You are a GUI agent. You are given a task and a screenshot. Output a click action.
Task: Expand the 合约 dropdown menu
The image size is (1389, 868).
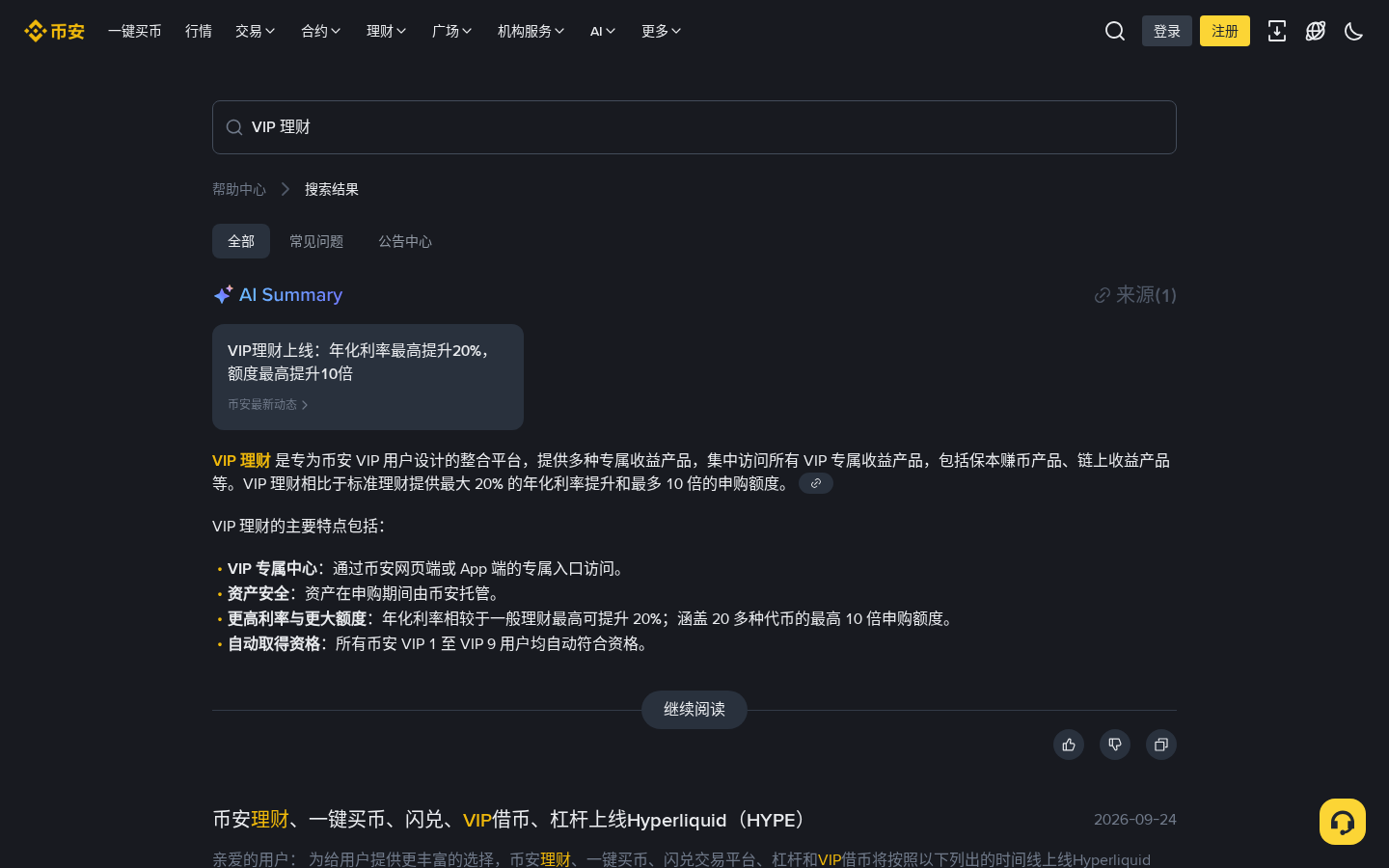coord(321,31)
